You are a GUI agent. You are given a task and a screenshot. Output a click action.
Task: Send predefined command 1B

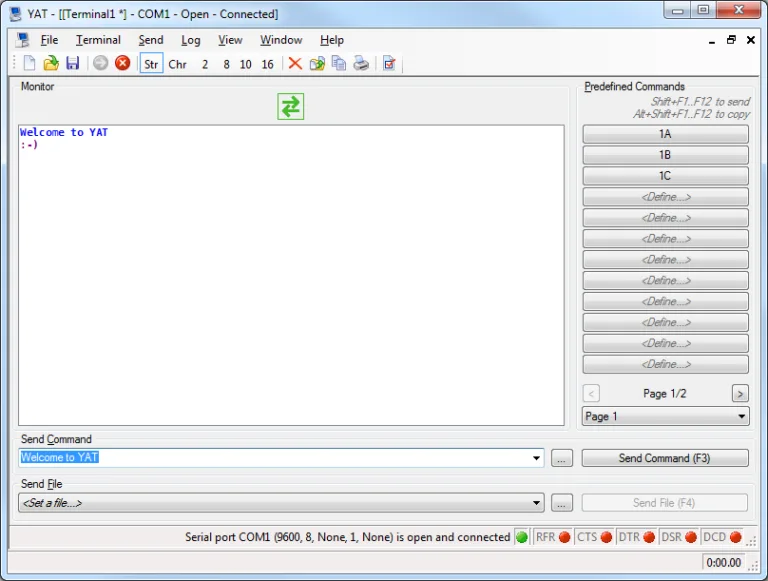665,155
